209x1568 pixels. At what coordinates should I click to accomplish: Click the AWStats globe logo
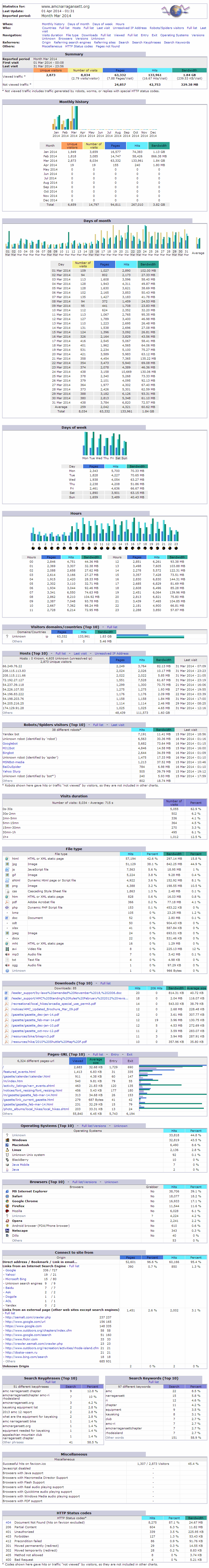tap(176, 10)
